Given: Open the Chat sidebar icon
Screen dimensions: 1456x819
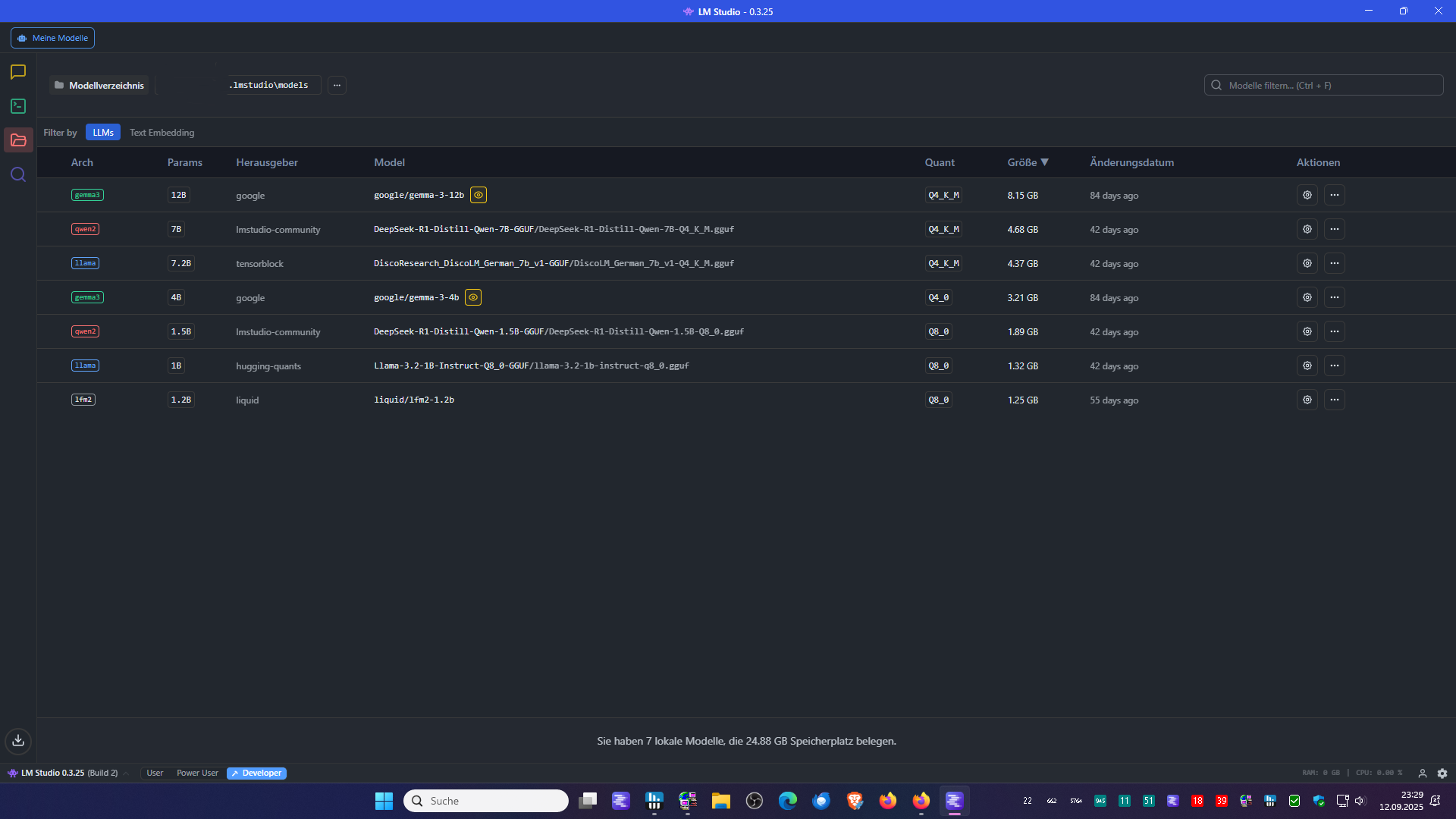Looking at the screenshot, I should (18, 72).
